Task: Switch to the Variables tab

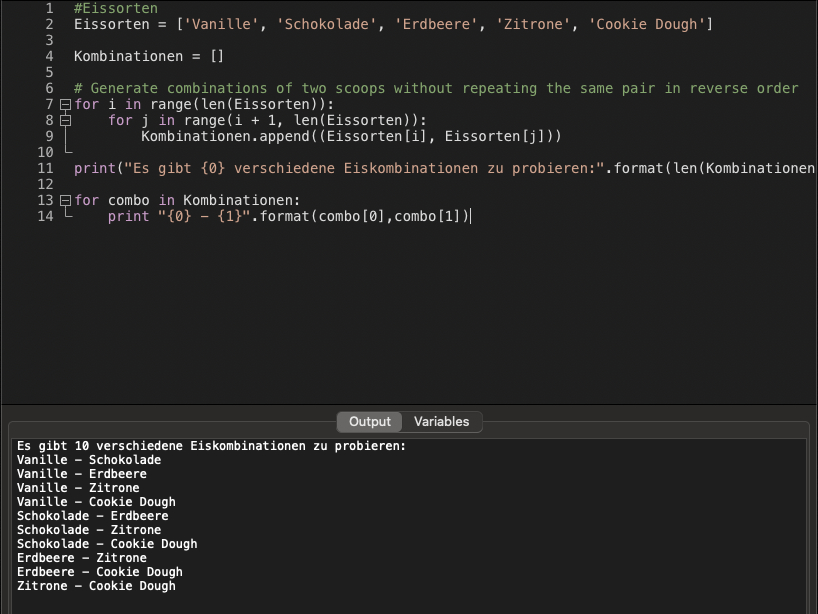Action: [x=442, y=421]
